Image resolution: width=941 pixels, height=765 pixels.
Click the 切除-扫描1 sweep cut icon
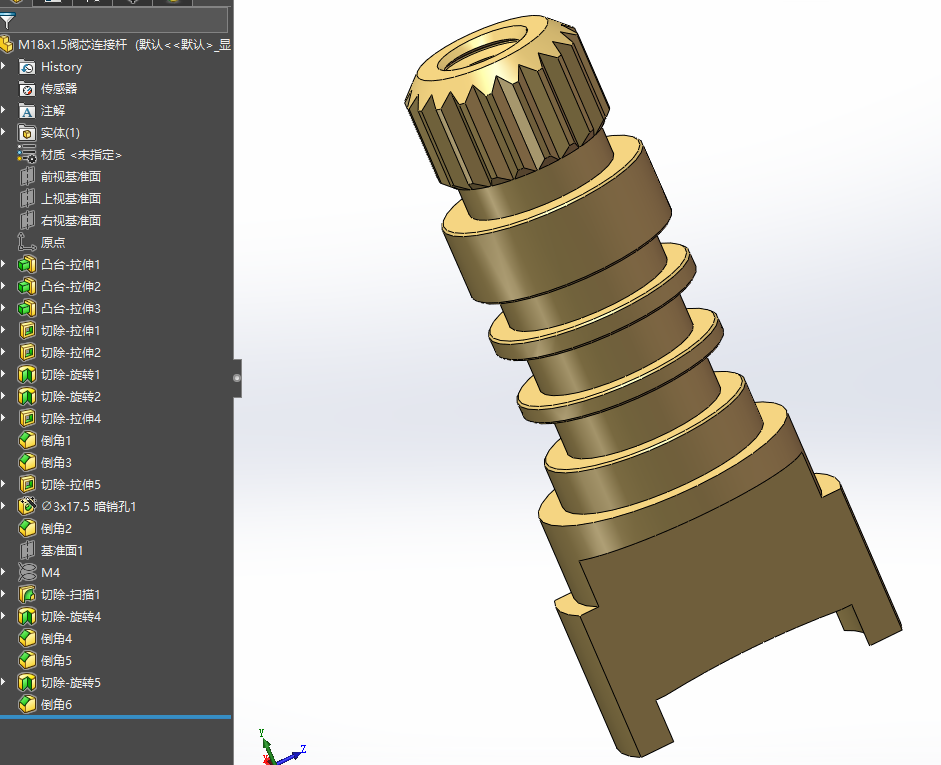[x=27, y=595]
